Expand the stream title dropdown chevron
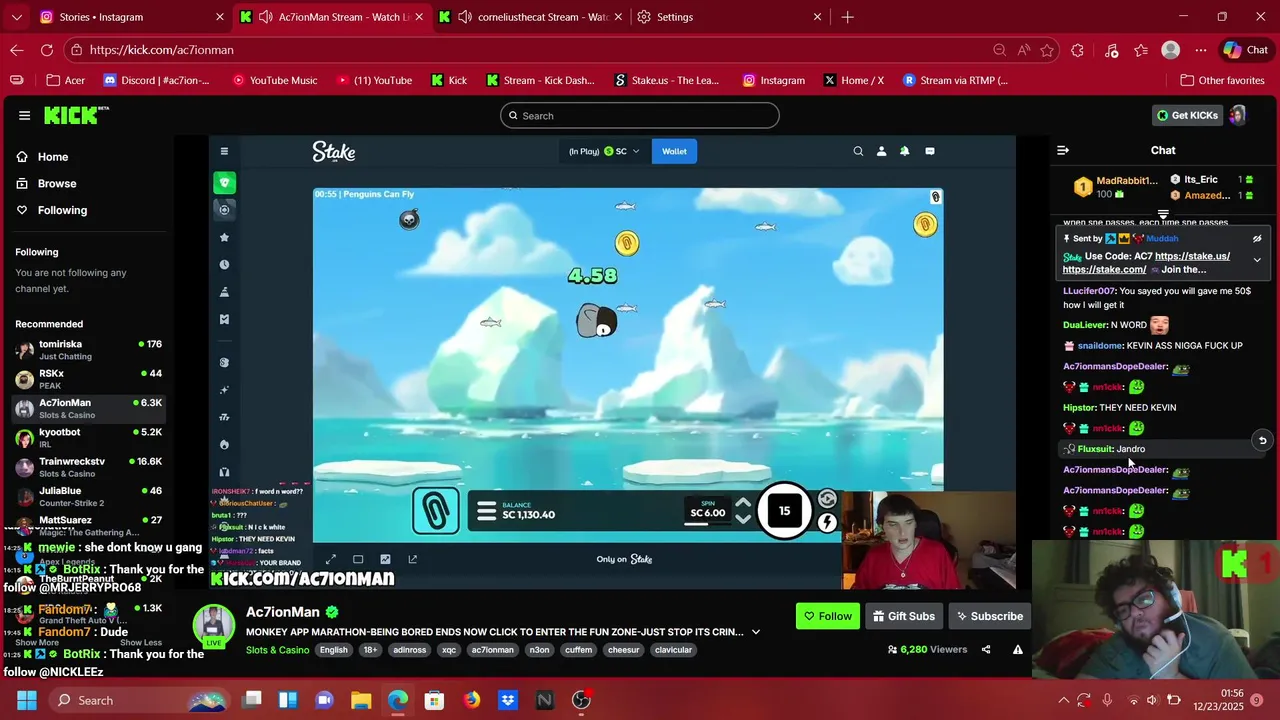This screenshot has height=720, width=1280. [755, 632]
